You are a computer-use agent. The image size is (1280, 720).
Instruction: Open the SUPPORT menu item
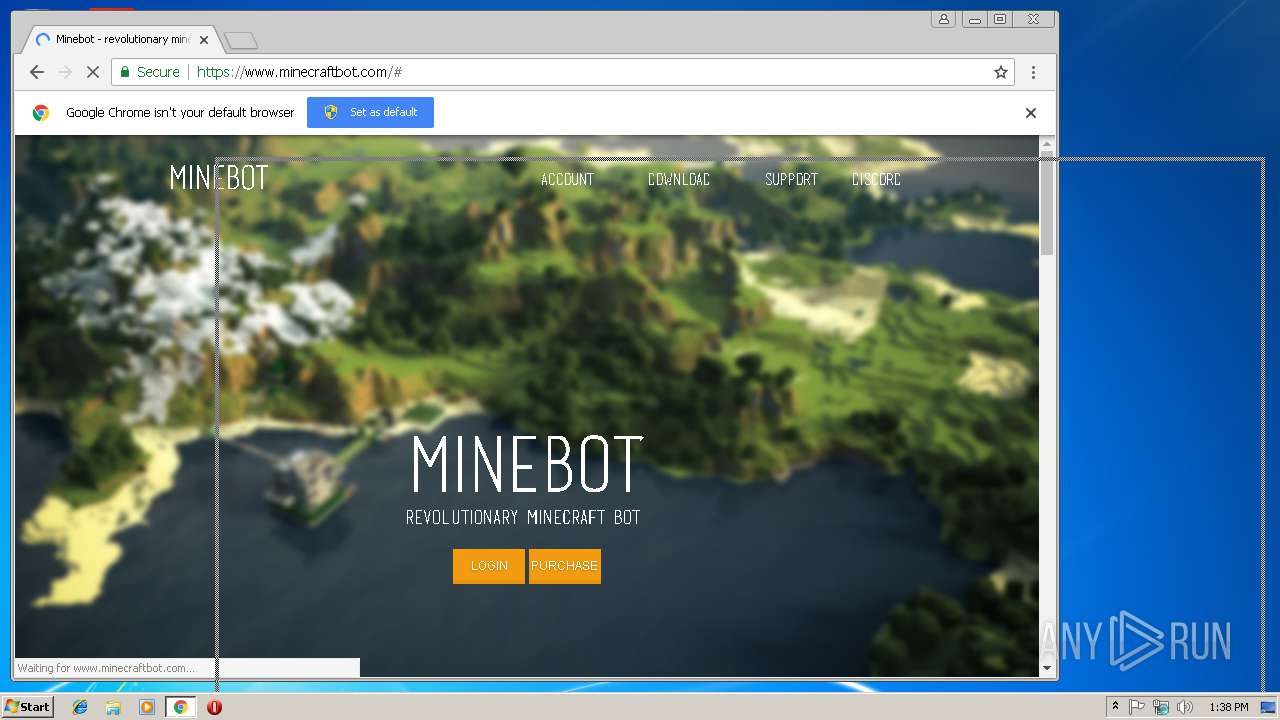pyautogui.click(x=791, y=180)
